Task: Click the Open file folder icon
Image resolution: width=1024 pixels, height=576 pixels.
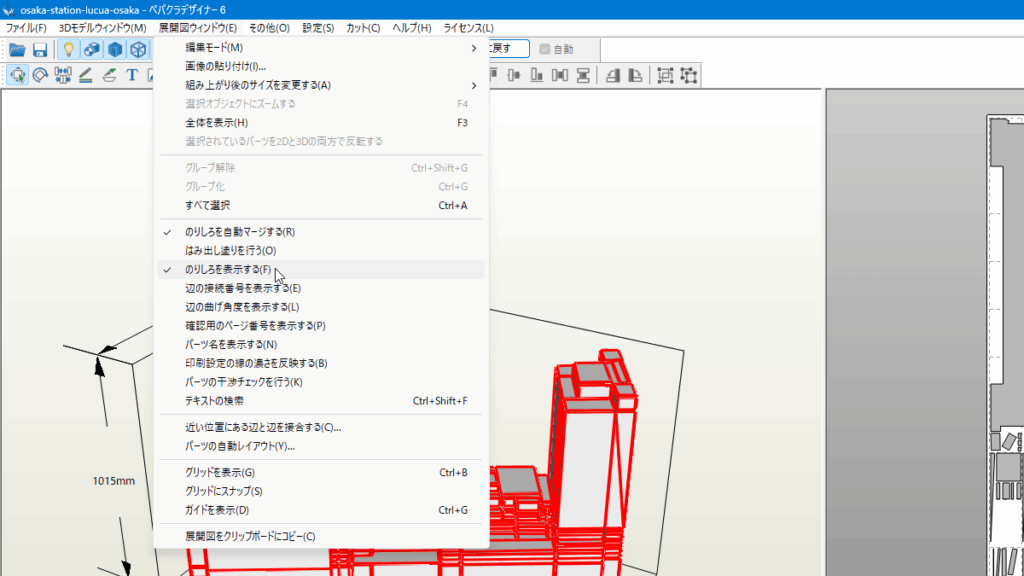Action: click(x=17, y=49)
